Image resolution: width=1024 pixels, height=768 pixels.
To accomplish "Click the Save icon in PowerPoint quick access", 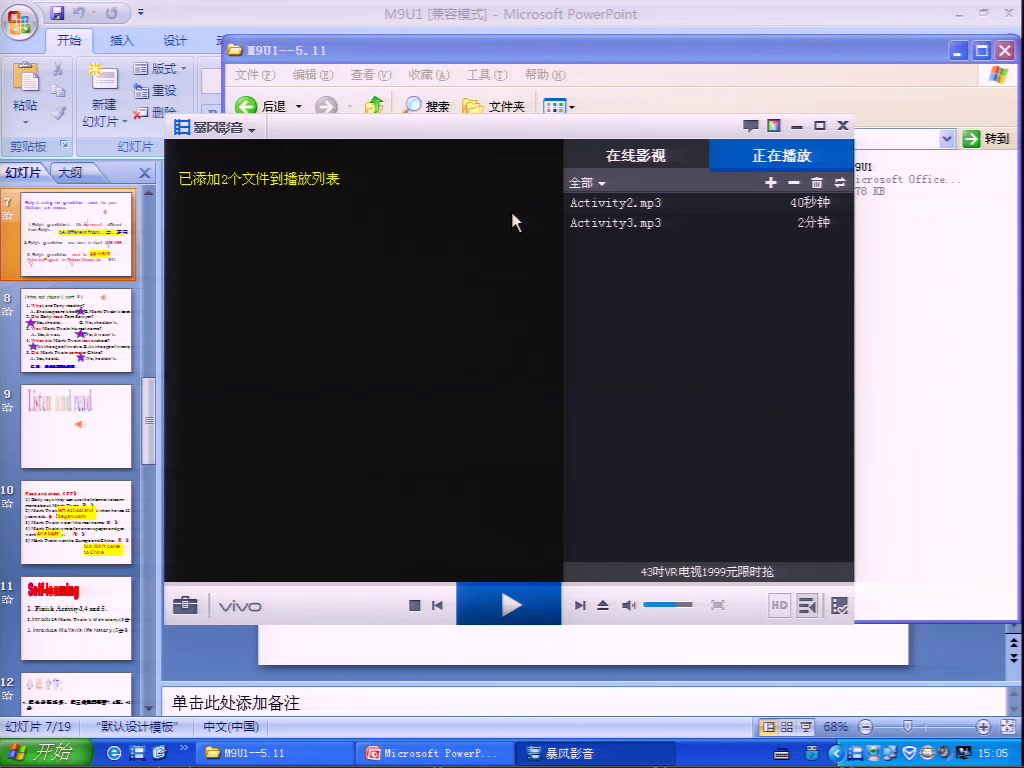I will pyautogui.click(x=57, y=12).
